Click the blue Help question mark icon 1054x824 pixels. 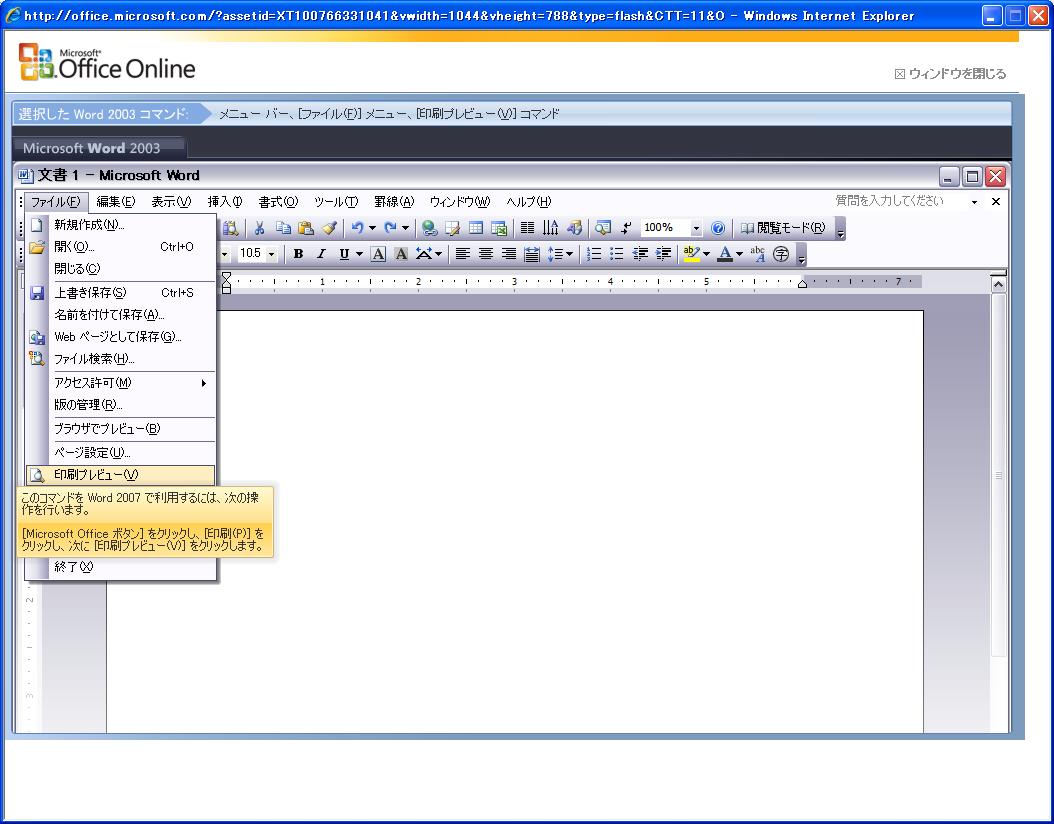pos(718,228)
